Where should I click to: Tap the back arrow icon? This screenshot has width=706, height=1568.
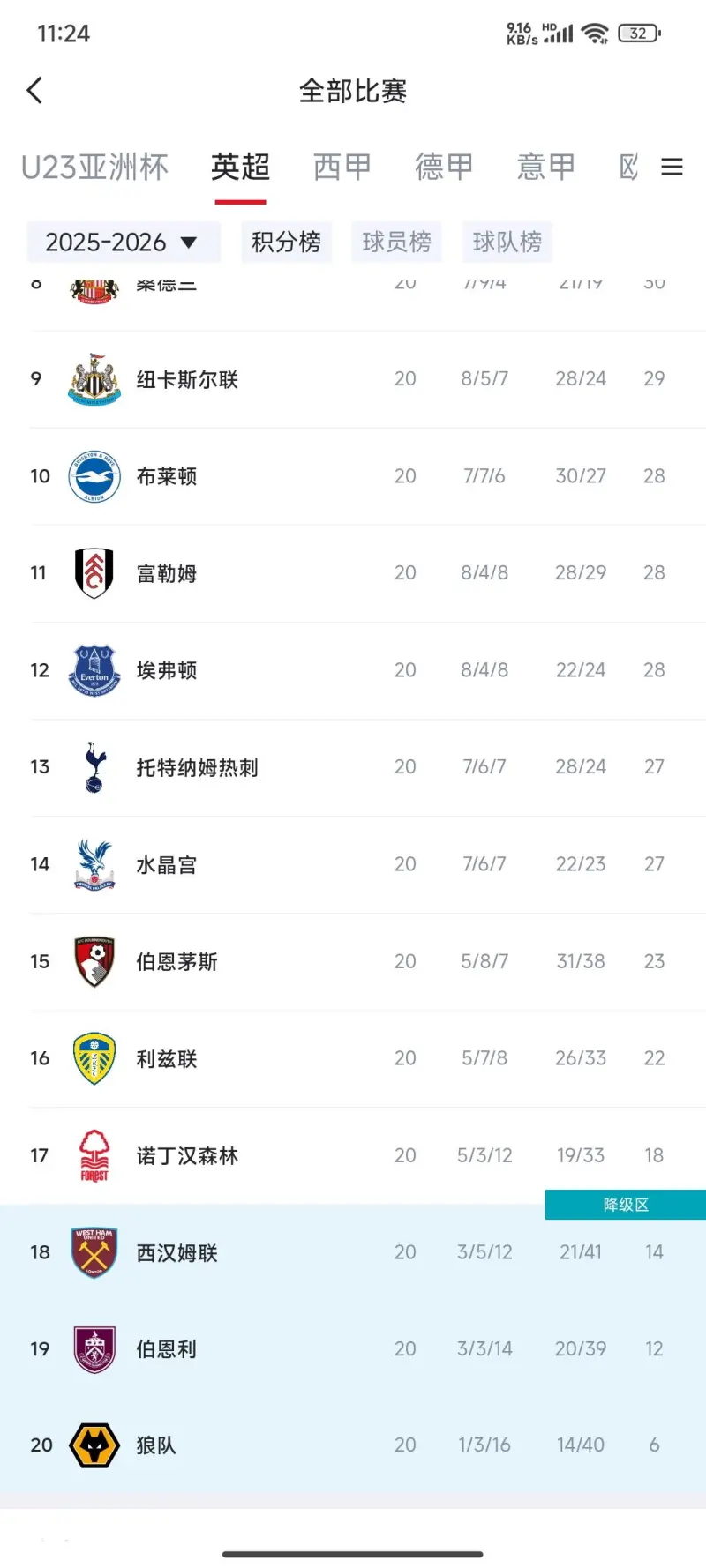(x=35, y=90)
